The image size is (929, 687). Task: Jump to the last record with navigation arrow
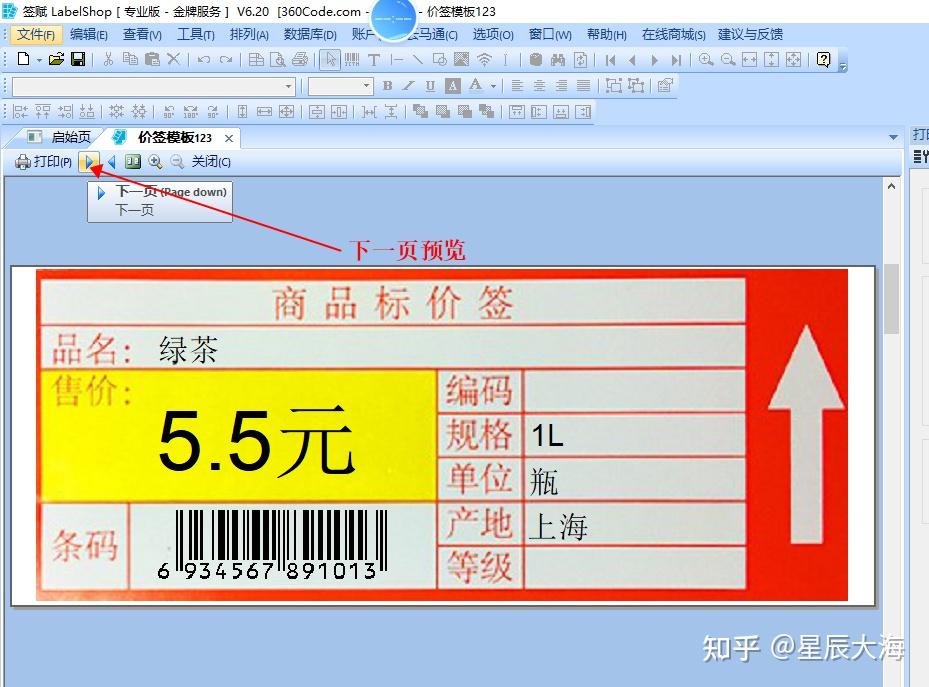[677, 60]
